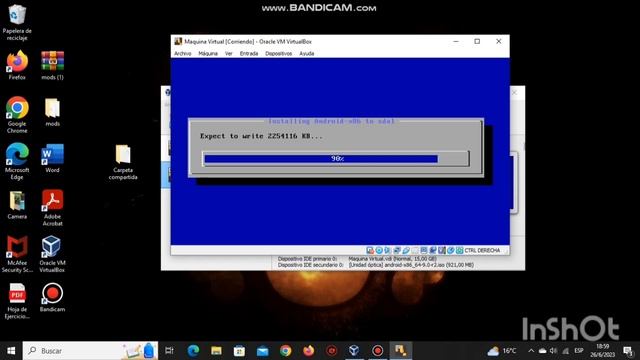
Task: Click the network adapter status icon
Action: [397, 250]
